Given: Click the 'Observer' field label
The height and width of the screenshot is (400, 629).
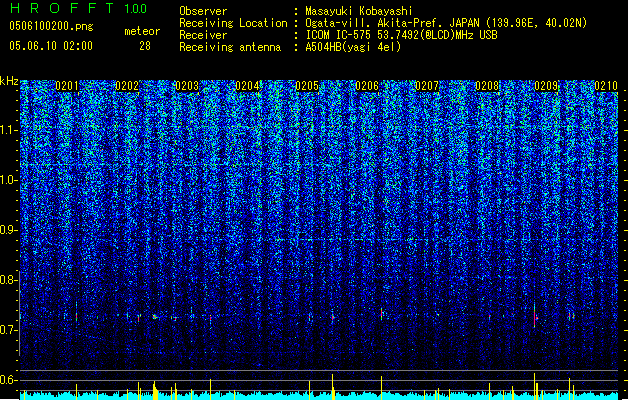Looking at the screenshot, I should (203, 11).
